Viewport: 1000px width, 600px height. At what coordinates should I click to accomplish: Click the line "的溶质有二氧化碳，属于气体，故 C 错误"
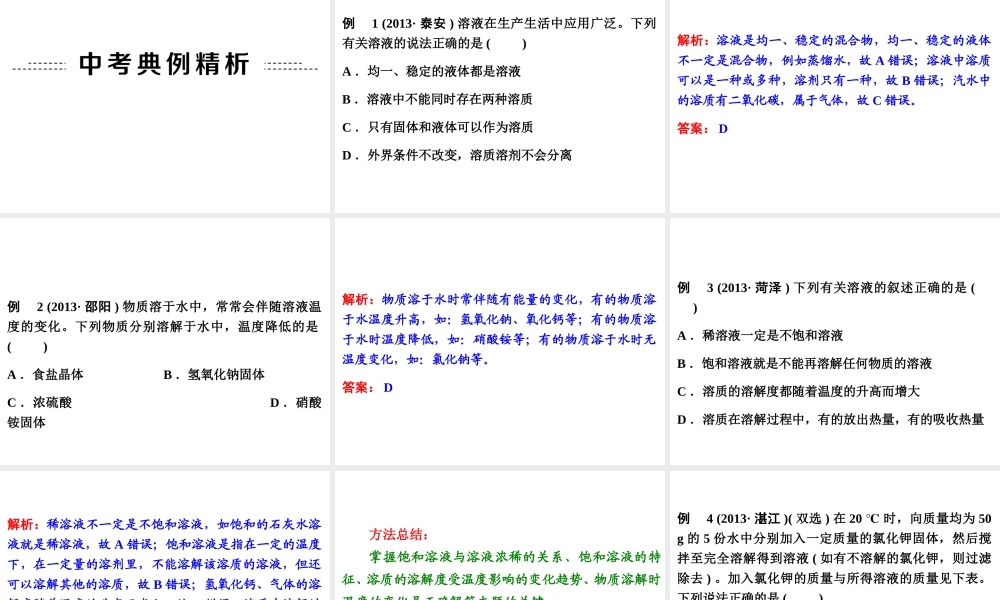click(x=797, y=100)
